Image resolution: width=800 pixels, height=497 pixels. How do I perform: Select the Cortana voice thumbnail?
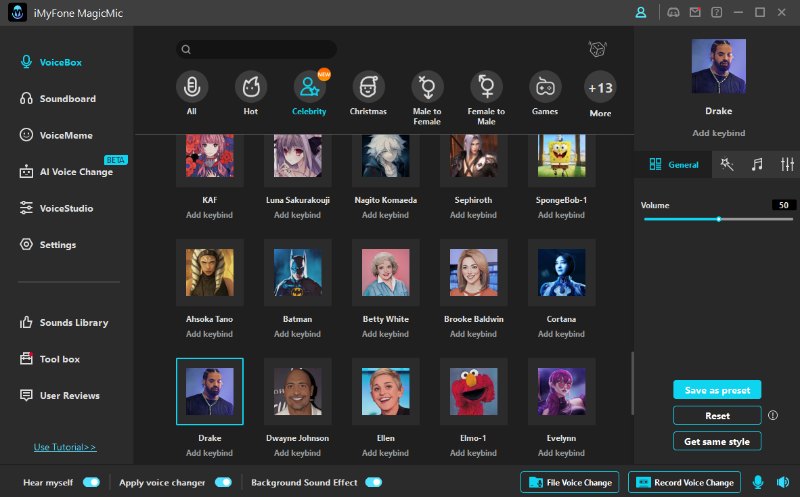(x=561, y=272)
